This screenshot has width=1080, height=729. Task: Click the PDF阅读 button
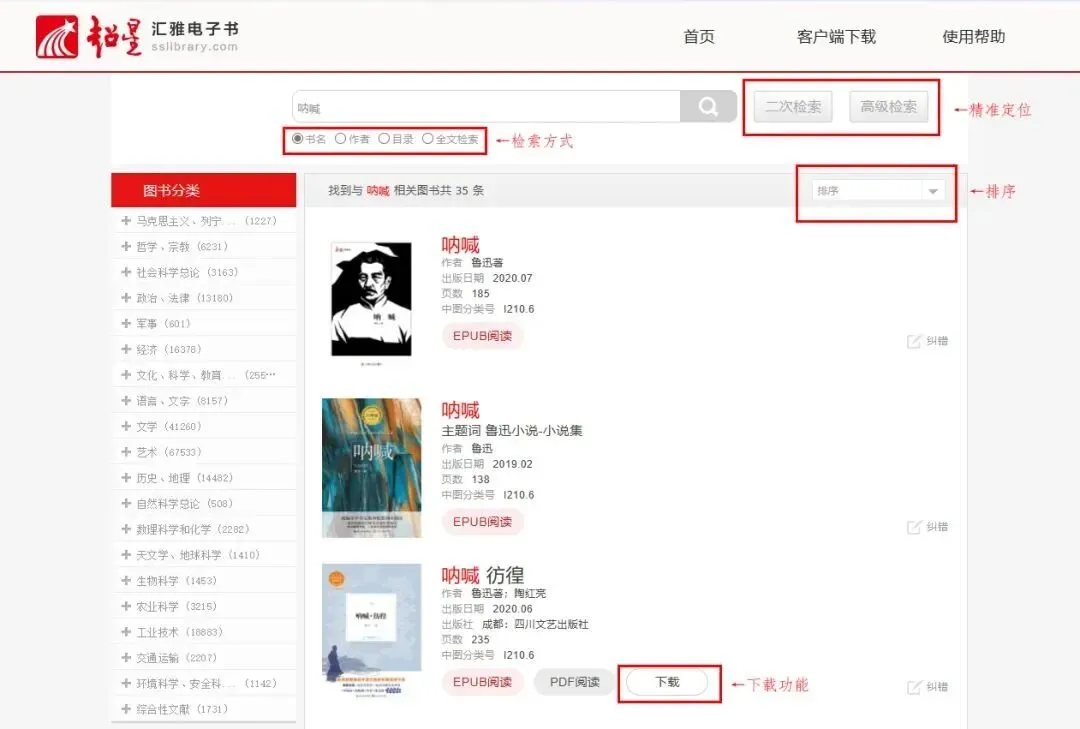[x=574, y=682]
